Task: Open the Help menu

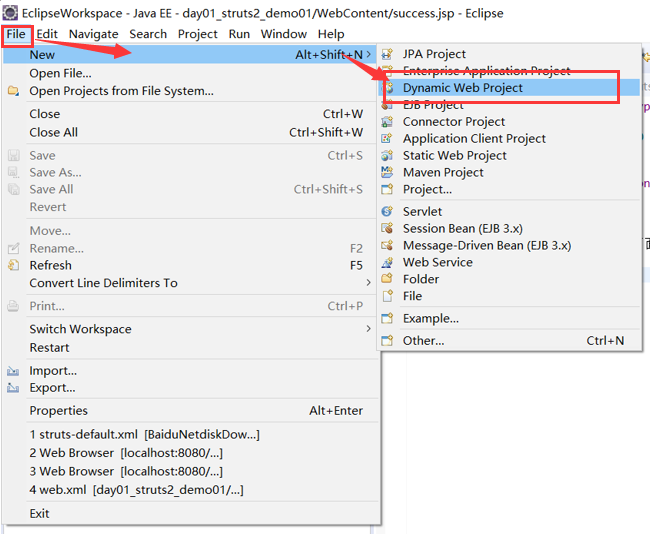Action: coord(331,34)
